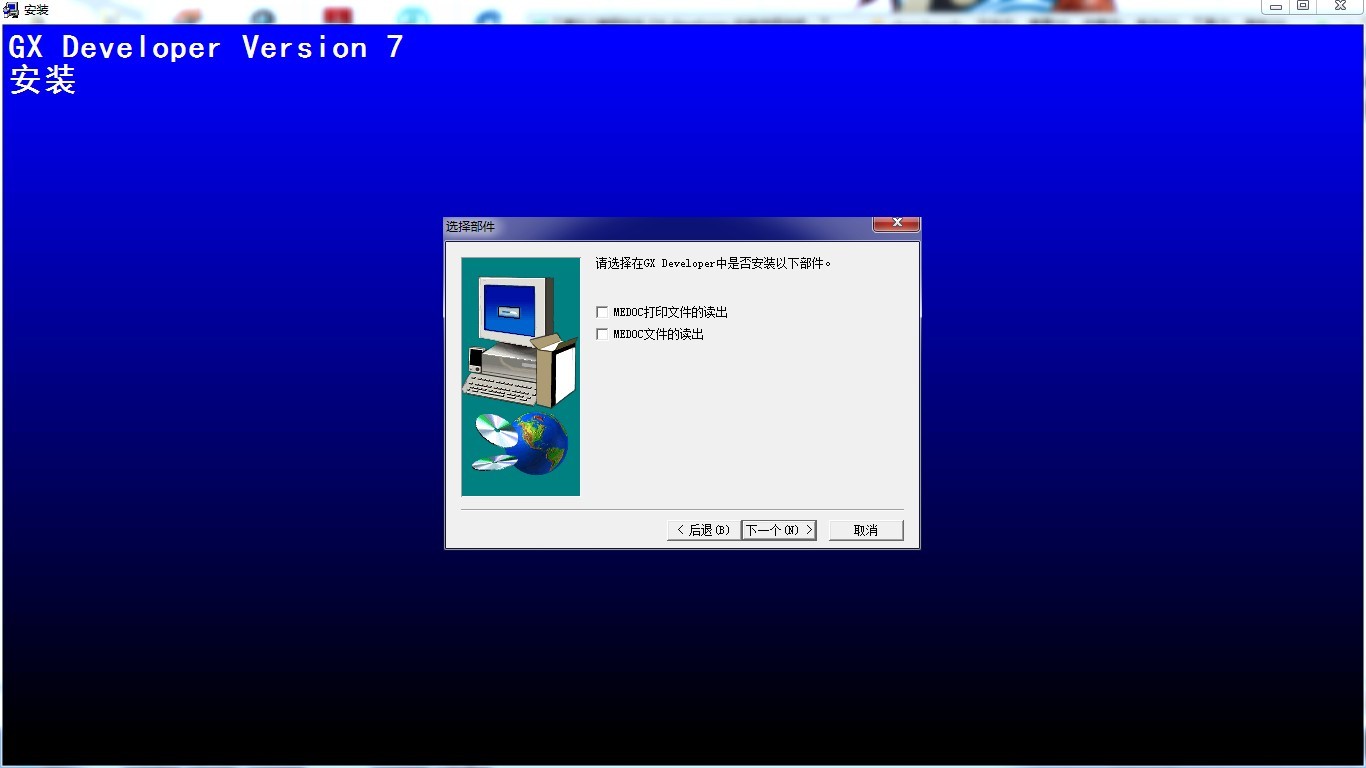Screen dimensions: 1366x768
Task: Click the open cardboard box graphic
Action: [x=558, y=368]
